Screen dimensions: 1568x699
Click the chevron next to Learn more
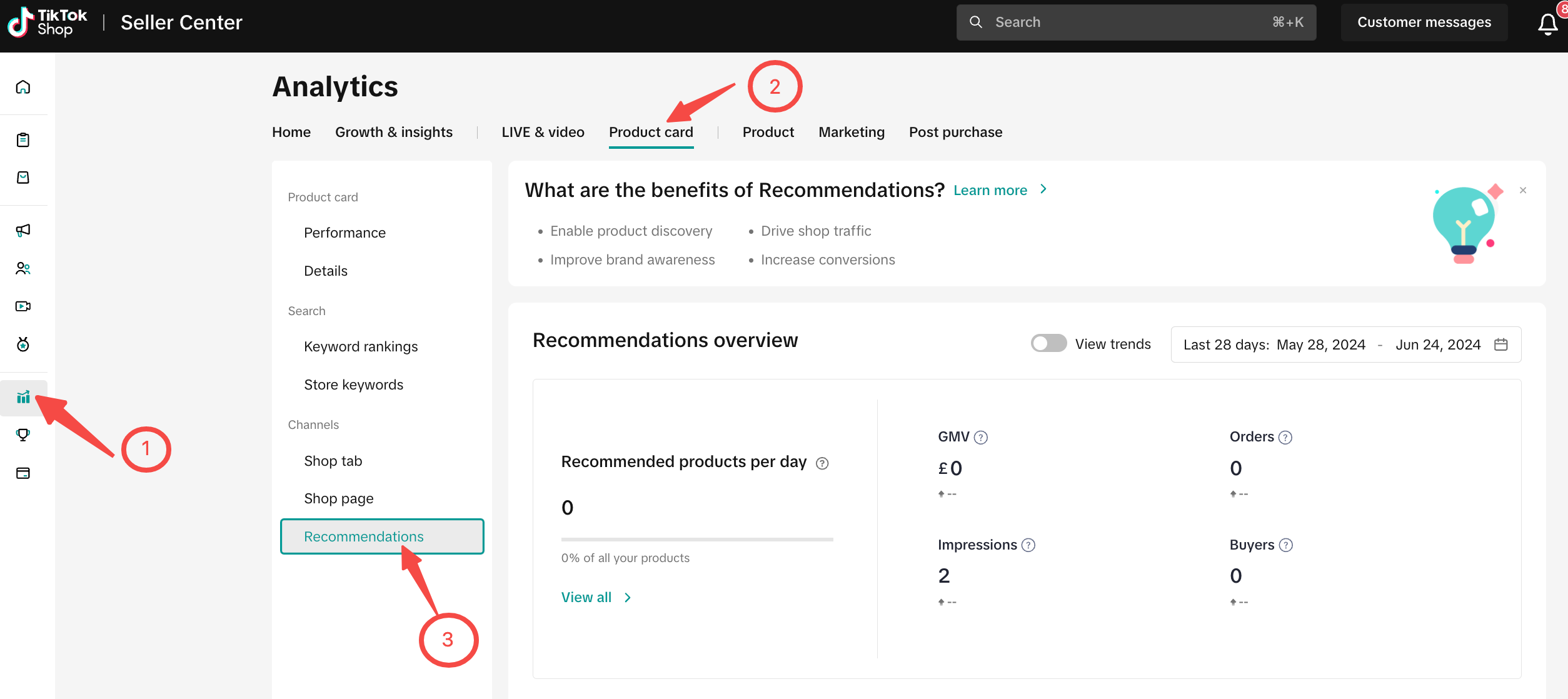tap(1043, 189)
